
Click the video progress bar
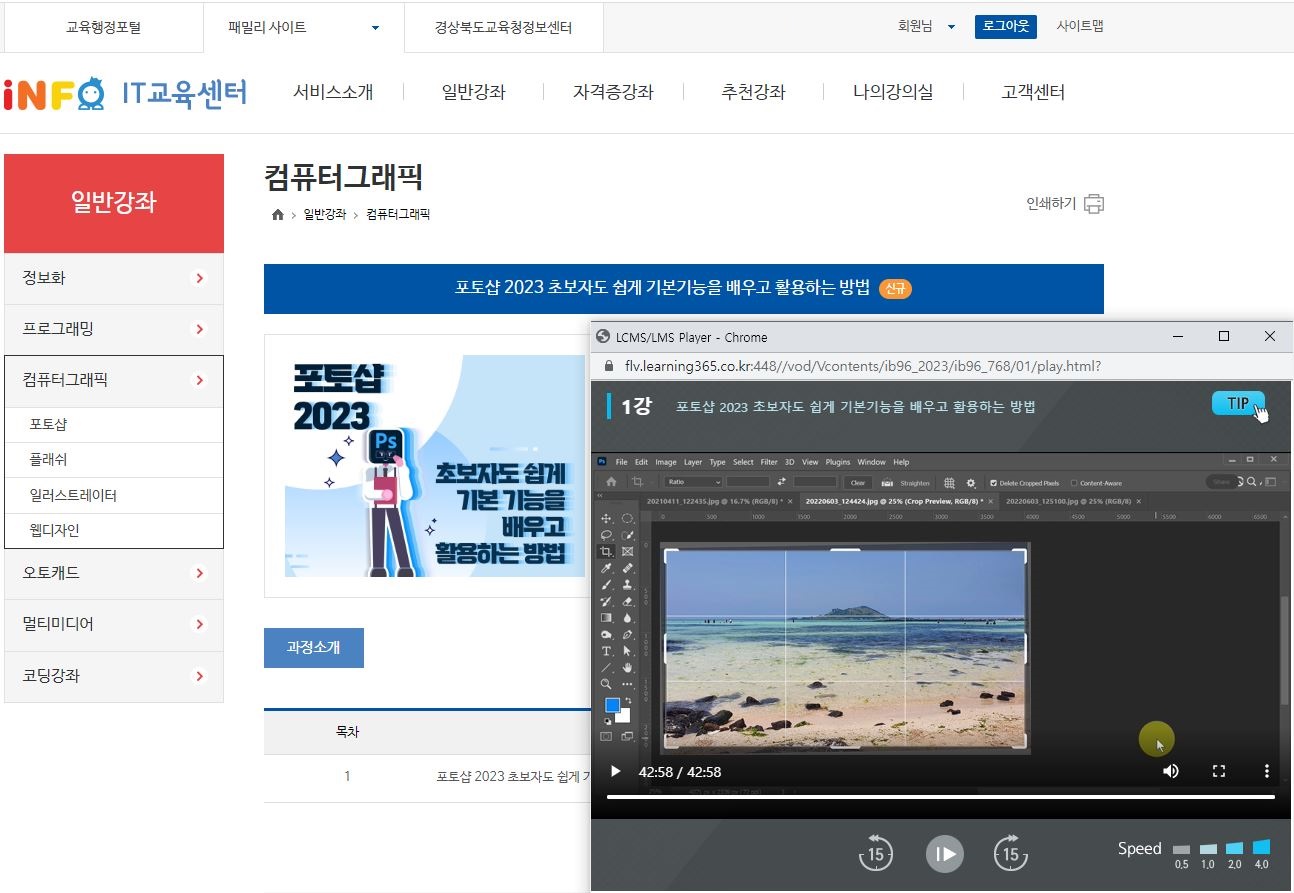pyautogui.click(x=941, y=797)
